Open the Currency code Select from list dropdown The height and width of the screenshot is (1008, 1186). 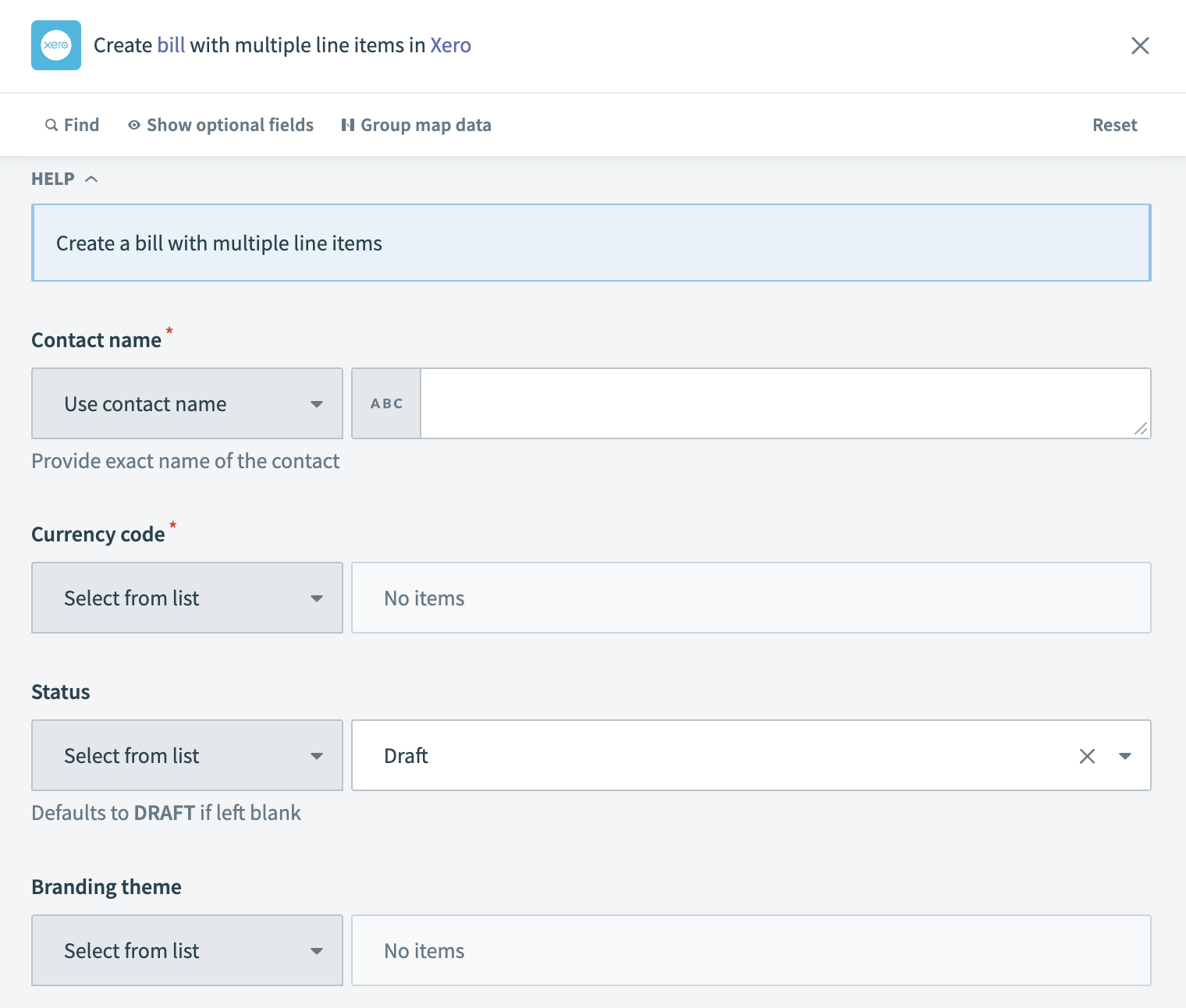tap(186, 598)
